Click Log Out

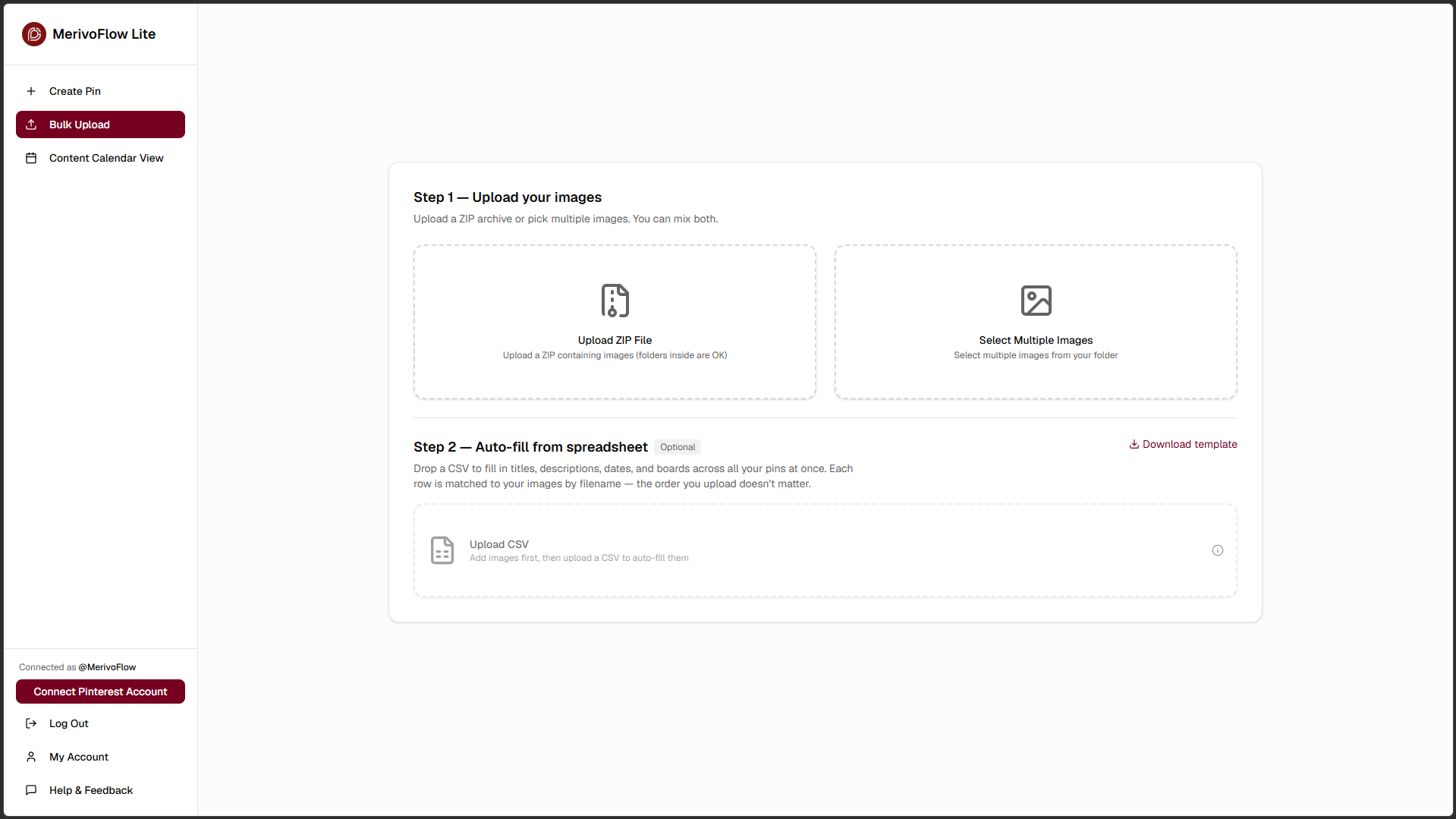click(x=100, y=723)
